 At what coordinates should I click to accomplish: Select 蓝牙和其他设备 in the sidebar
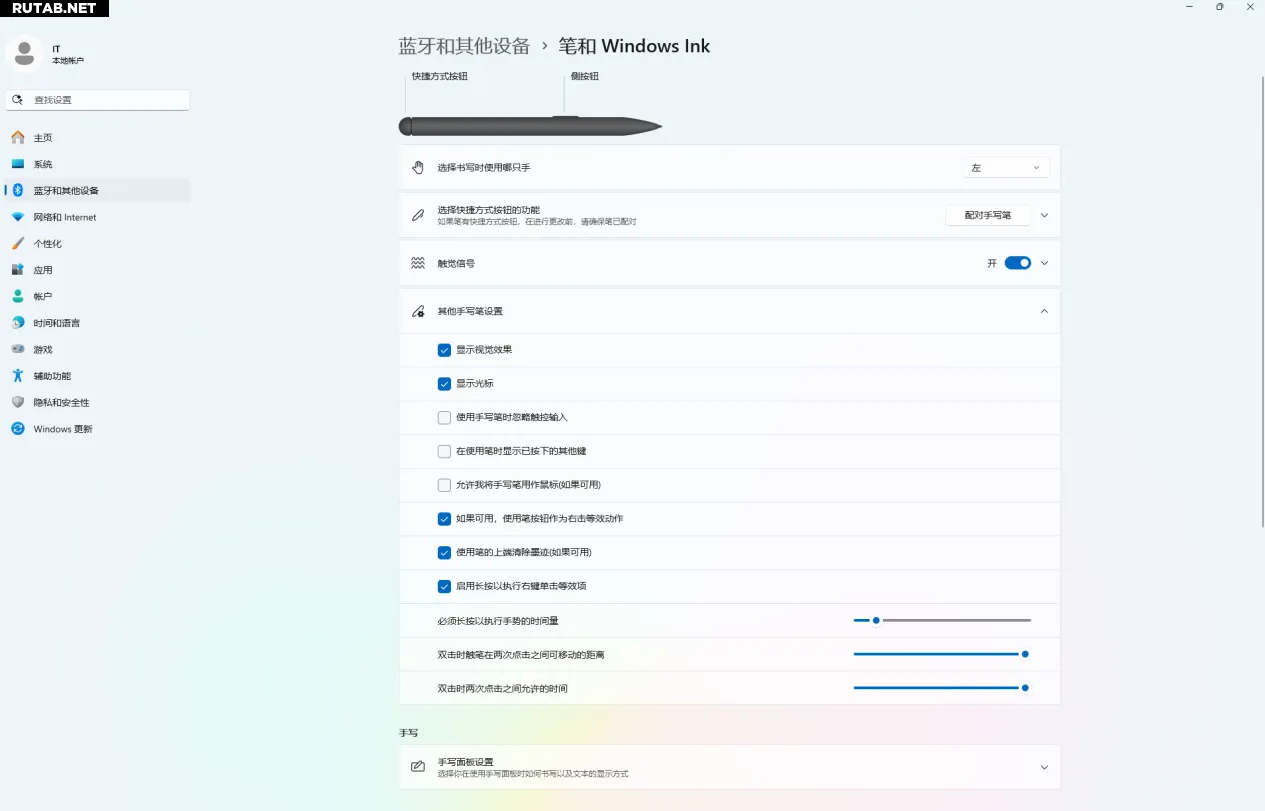coord(97,190)
